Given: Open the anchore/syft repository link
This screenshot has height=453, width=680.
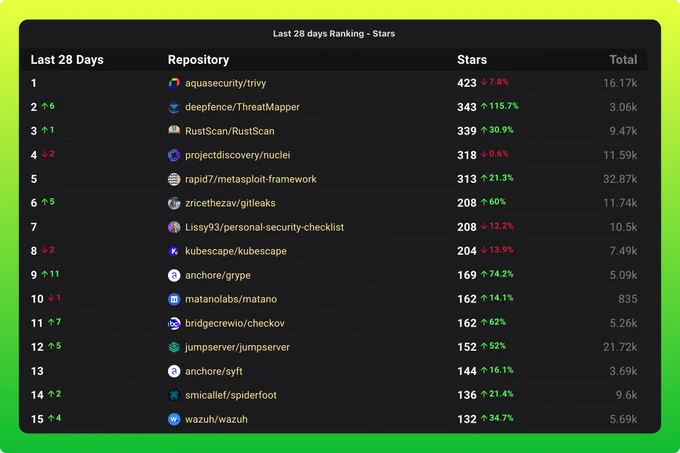Looking at the screenshot, I should click(x=214, y=372).
